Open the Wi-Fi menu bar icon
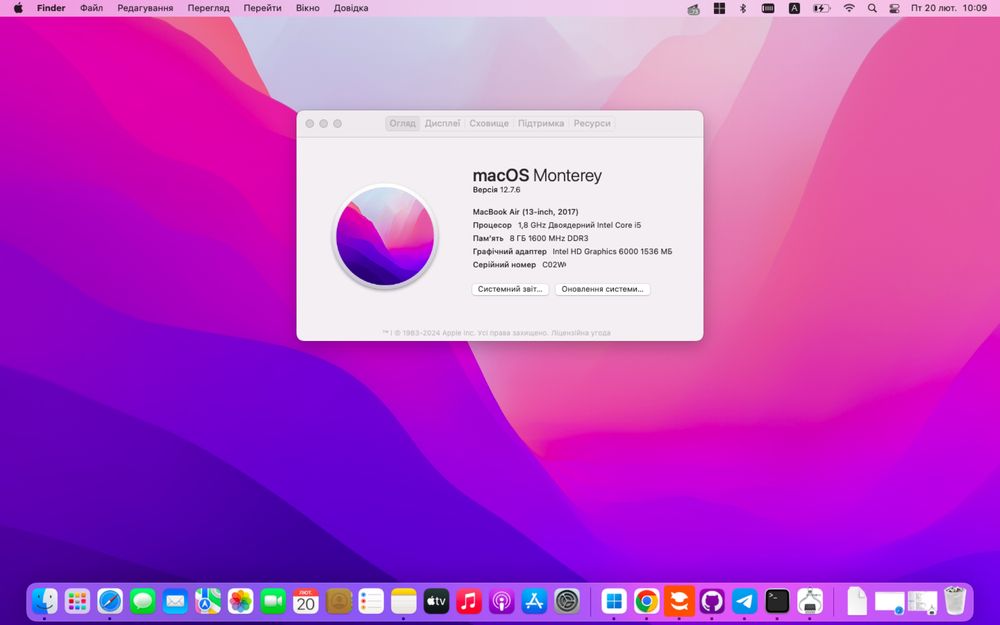The image size is (1000, 625). click(849, 8)
